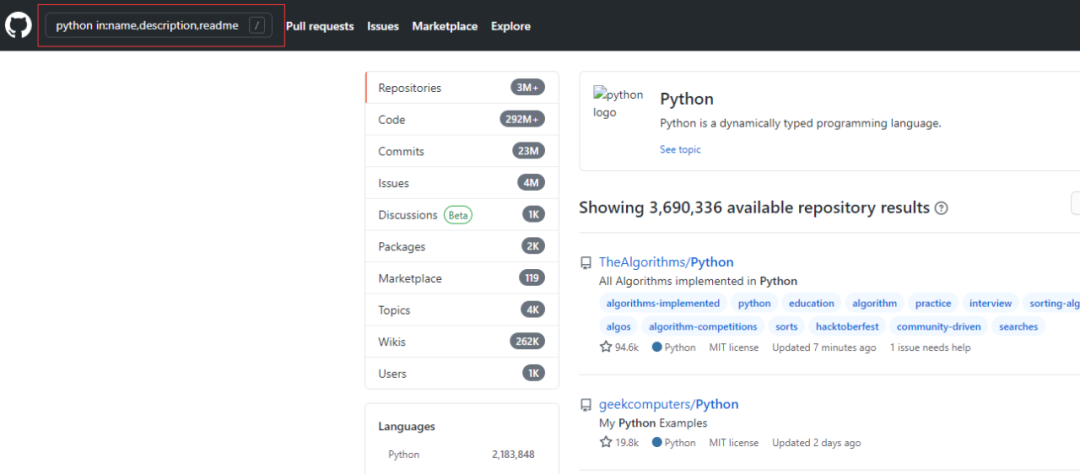Open the algorithm topic tag
This screenshot has width=1080, height=474.
pos(874,303)
